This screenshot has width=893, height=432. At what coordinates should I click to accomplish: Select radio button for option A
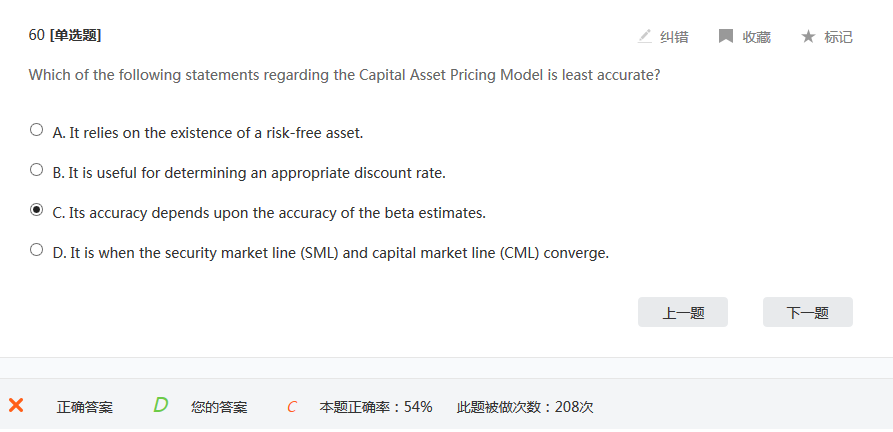pyautogui.click(x=37, y=130)
